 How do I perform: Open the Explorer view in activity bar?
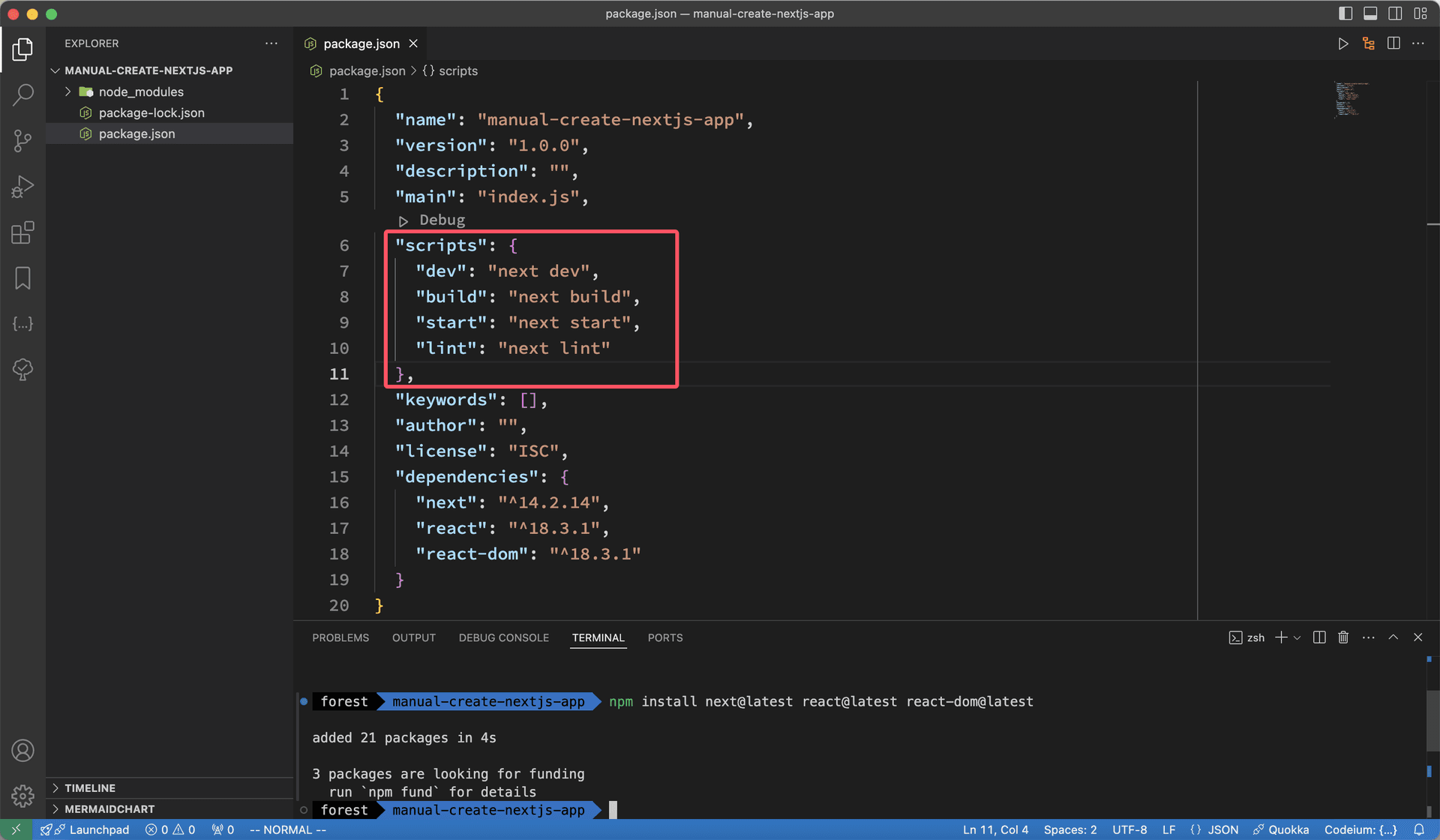(x=22, y=49)
